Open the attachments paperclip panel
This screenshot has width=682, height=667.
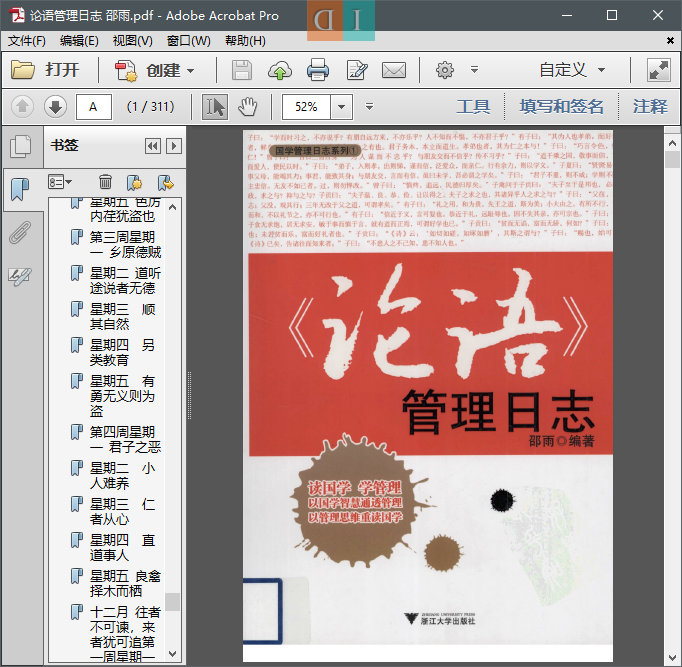pyautogui.click(x=20, y=233)
